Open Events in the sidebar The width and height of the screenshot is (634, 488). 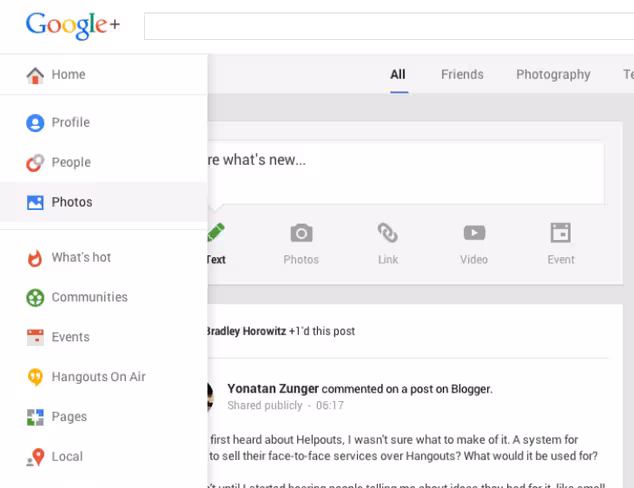click(x=104, y=337)
